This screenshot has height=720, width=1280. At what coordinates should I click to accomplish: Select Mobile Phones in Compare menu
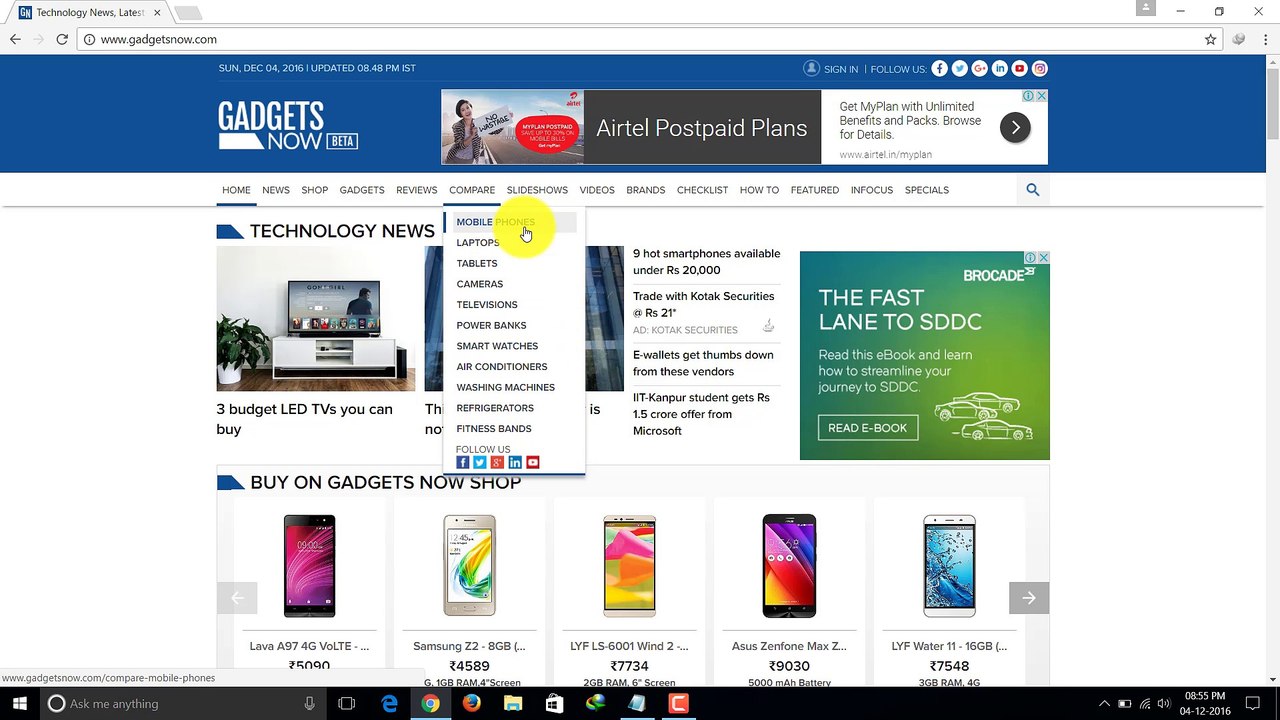click(x=496, y=222)
